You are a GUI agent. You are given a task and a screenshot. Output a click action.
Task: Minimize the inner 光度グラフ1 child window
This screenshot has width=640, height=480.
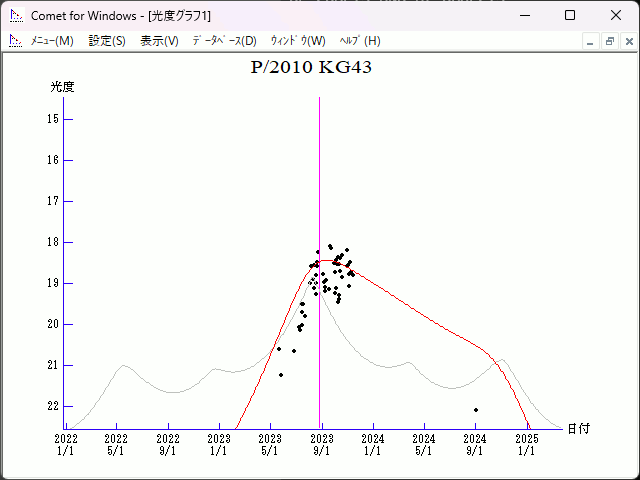590,41
